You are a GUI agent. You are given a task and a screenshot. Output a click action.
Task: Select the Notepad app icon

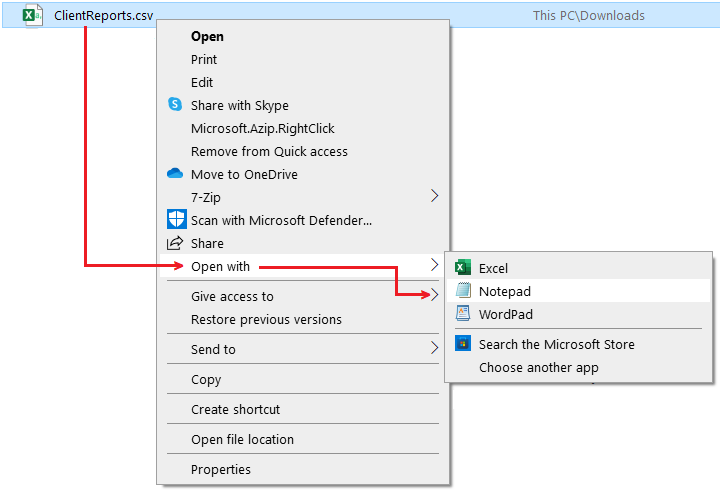pos(463,290)
